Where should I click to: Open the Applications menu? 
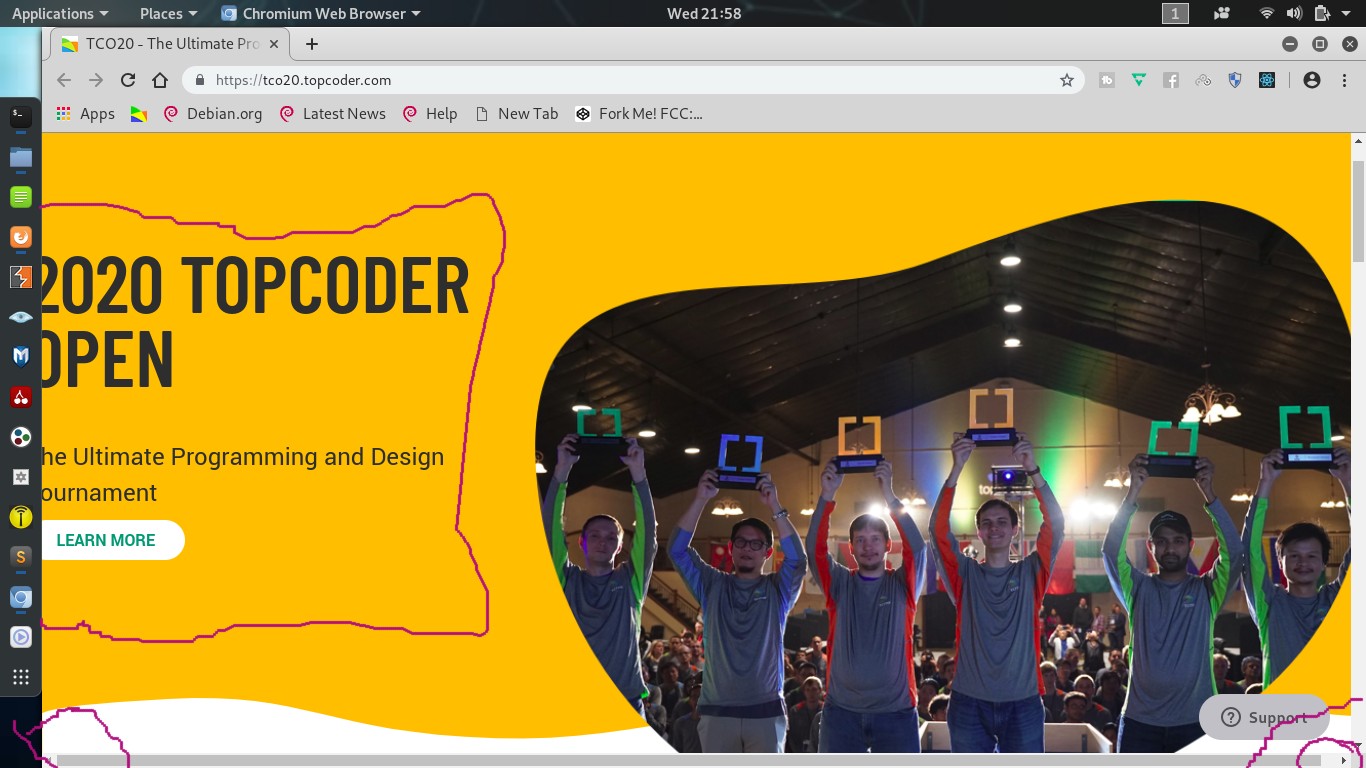coord(59,13)
